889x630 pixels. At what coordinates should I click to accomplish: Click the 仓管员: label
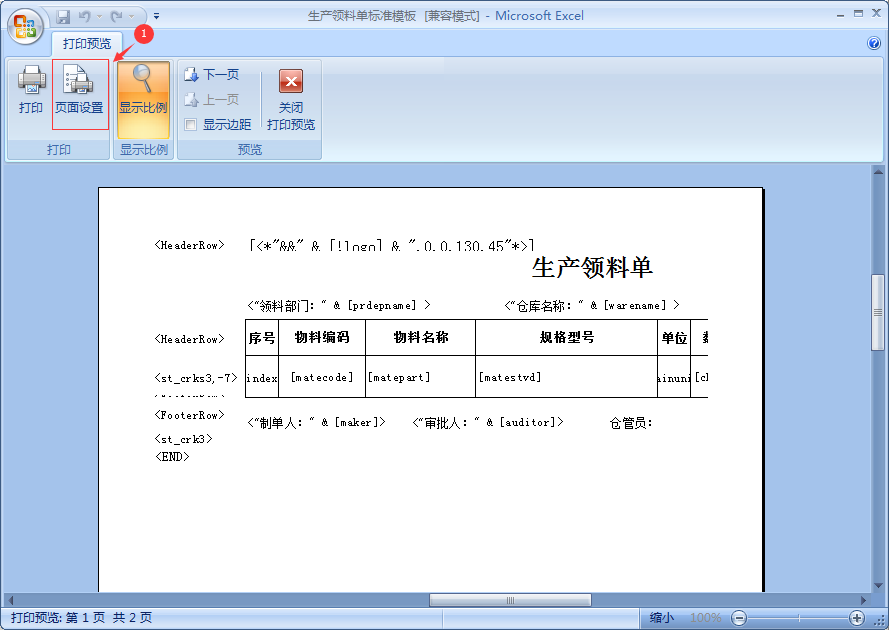tap(631, 423)
